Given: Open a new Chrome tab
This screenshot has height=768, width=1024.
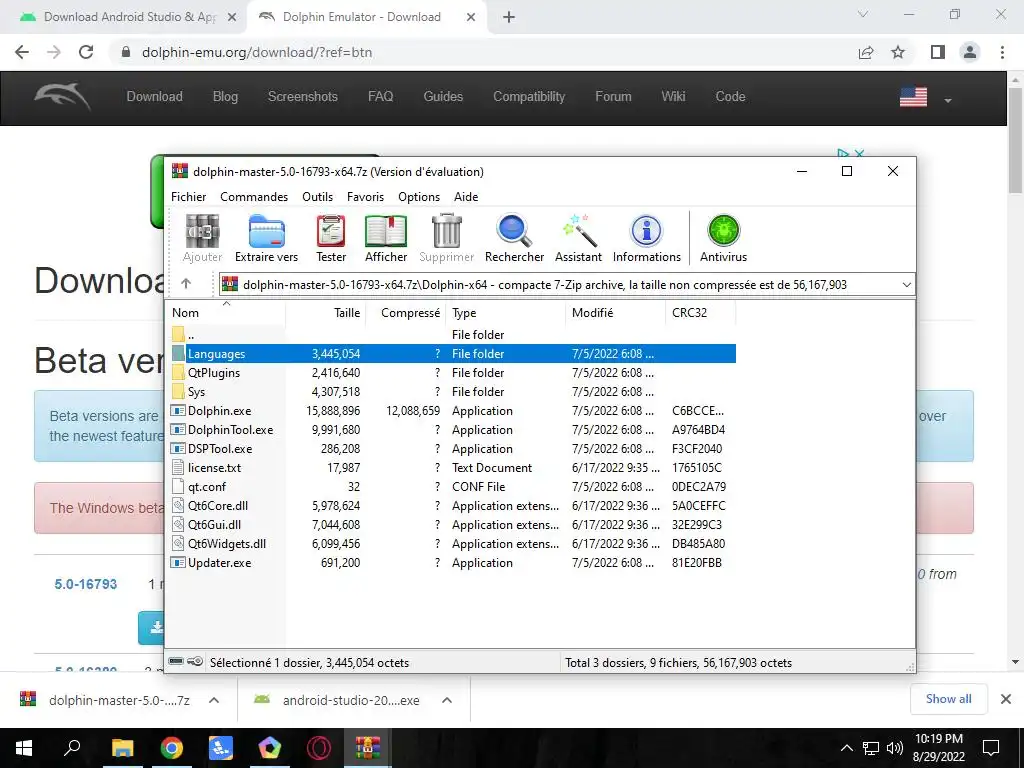Looking at the screenshot, I should pos(509,17).
